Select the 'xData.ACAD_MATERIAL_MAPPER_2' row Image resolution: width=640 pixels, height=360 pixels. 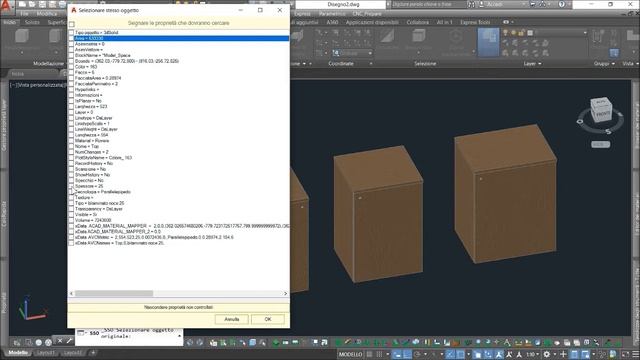click(x=118, y=231)
